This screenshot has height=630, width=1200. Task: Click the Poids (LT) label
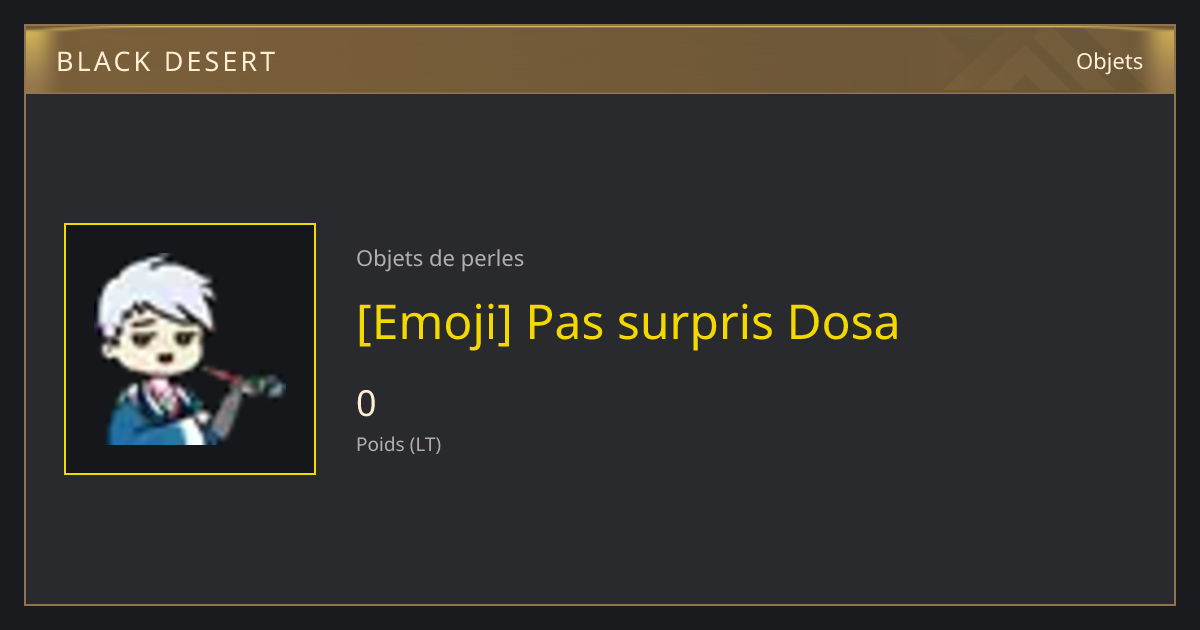tap(398, 444)
